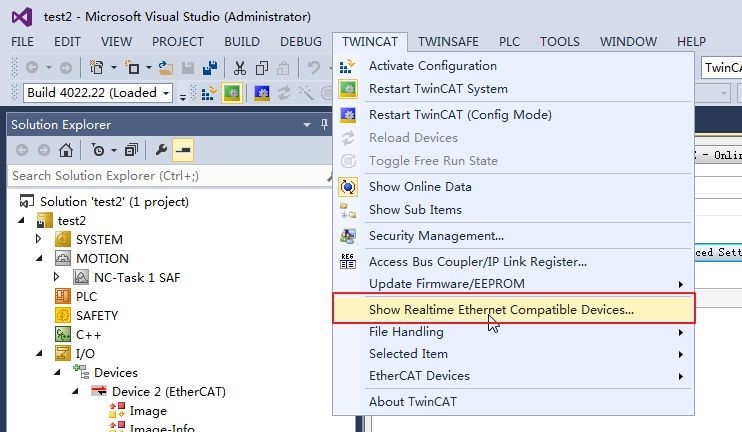Open the File Handling submenu
Viewport: 742px width, 432px height.
(513, 332)
